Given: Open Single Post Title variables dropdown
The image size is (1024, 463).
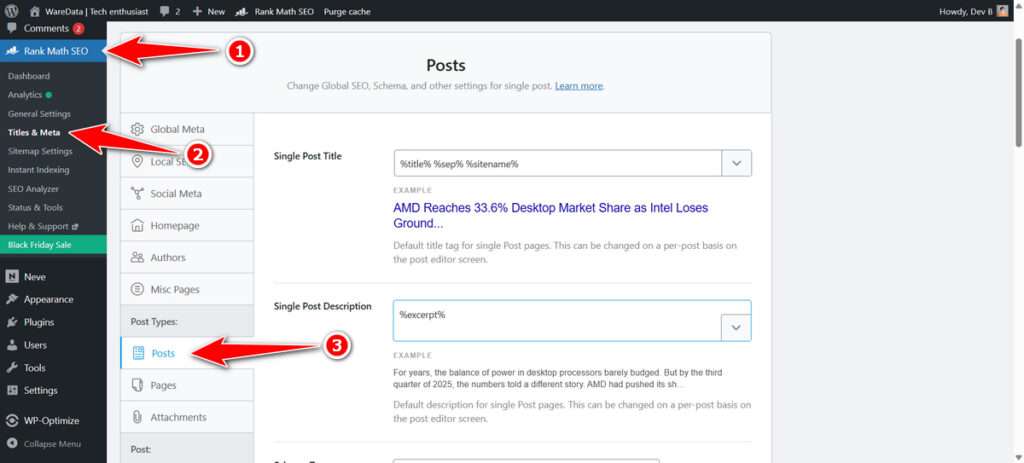Looking at the screenshot, I should pos(737,163).
